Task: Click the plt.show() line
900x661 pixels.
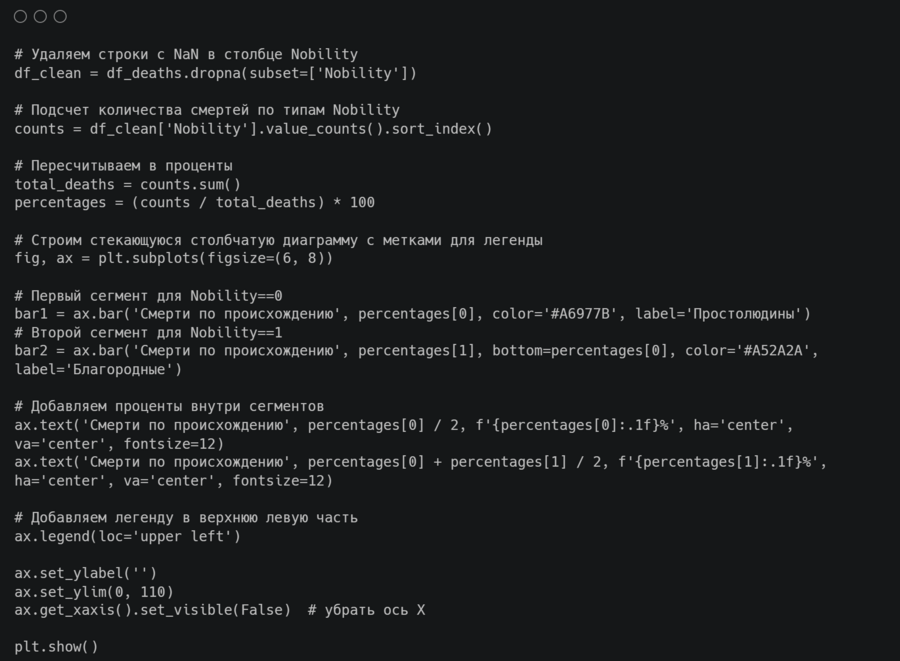Action: pyautogui.click(x=56, y=647)
